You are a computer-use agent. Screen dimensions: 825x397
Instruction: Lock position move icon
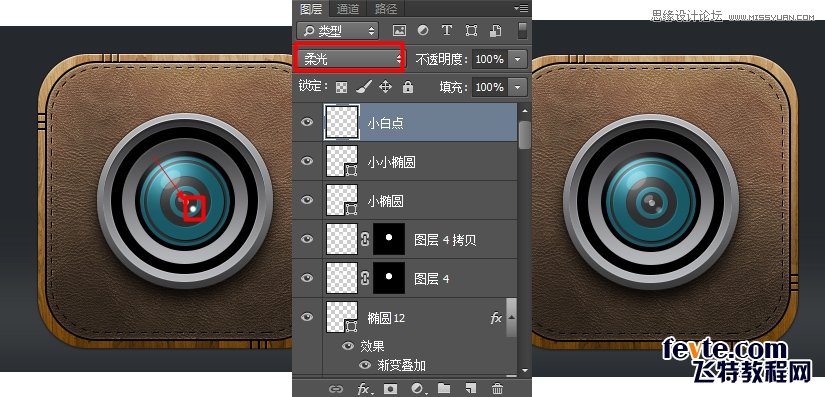pos(386,87)
